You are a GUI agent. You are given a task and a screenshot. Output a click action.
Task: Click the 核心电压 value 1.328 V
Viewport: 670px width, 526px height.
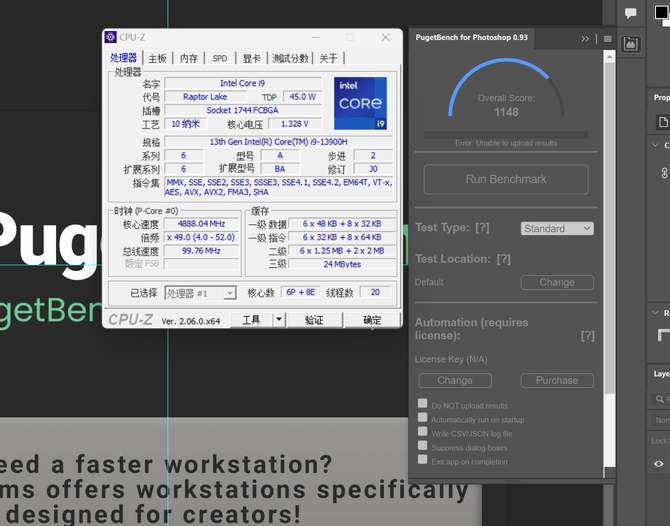[295, 124]
